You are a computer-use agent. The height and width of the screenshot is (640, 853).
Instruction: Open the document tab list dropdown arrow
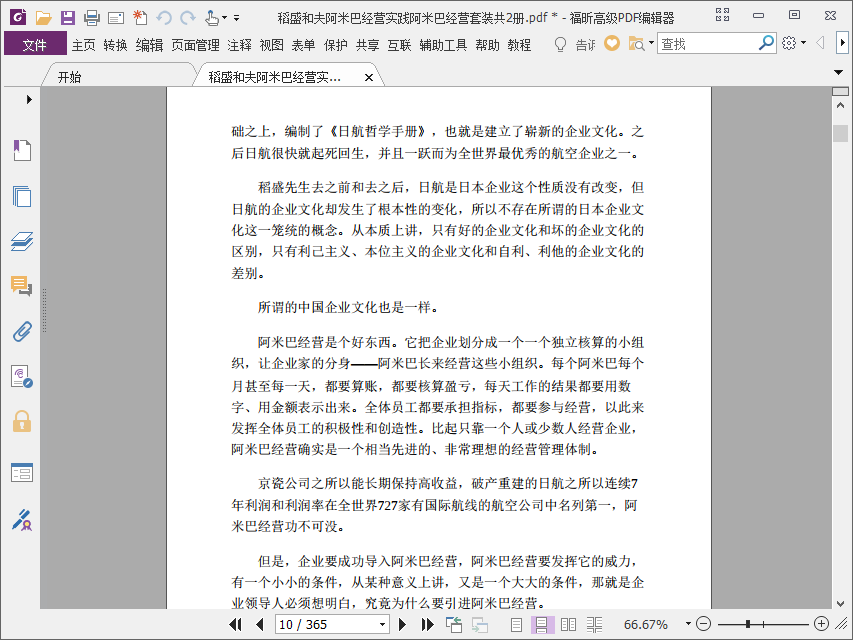coord(838,72)
